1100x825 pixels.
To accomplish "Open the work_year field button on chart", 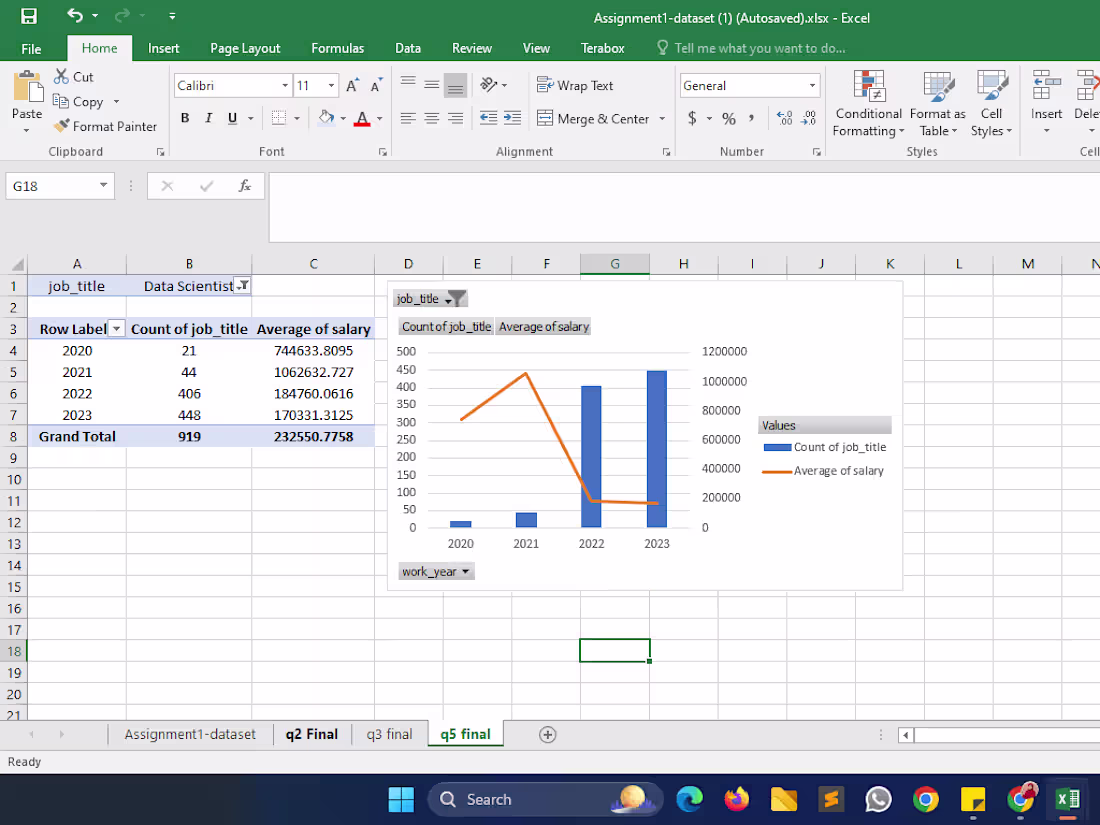I will [436, 571].
